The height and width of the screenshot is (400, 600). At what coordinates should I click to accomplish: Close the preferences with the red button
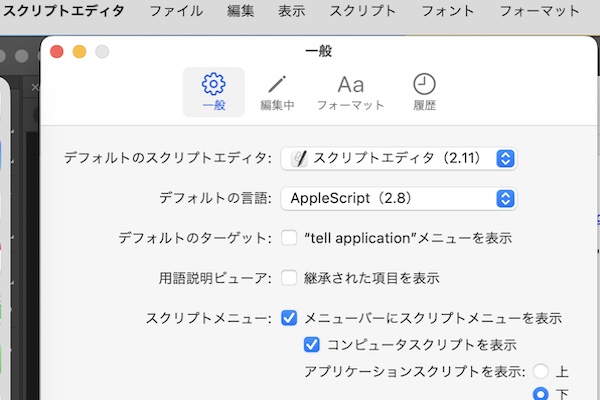pyautogui.click(x=57, y=51)
